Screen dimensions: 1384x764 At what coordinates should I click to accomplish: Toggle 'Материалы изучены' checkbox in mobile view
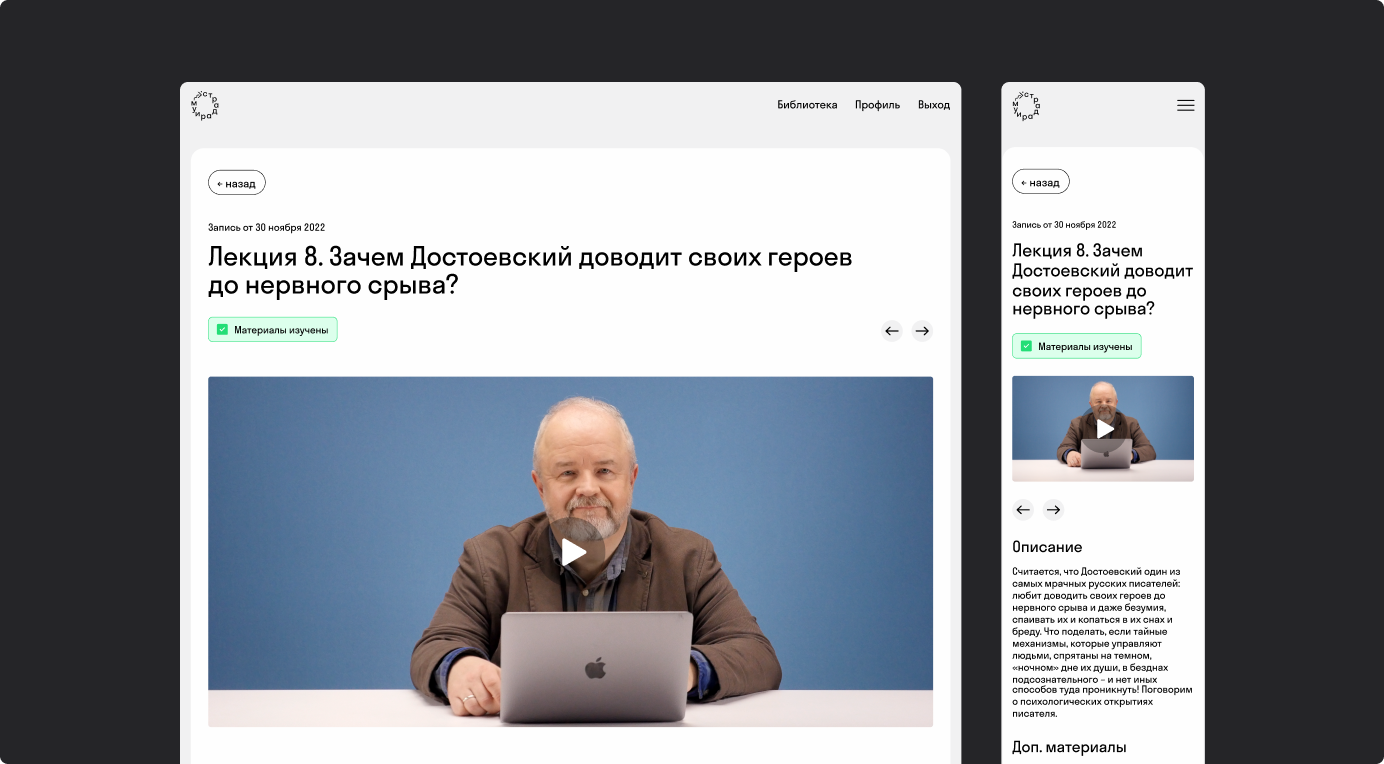coord(1027,347)
